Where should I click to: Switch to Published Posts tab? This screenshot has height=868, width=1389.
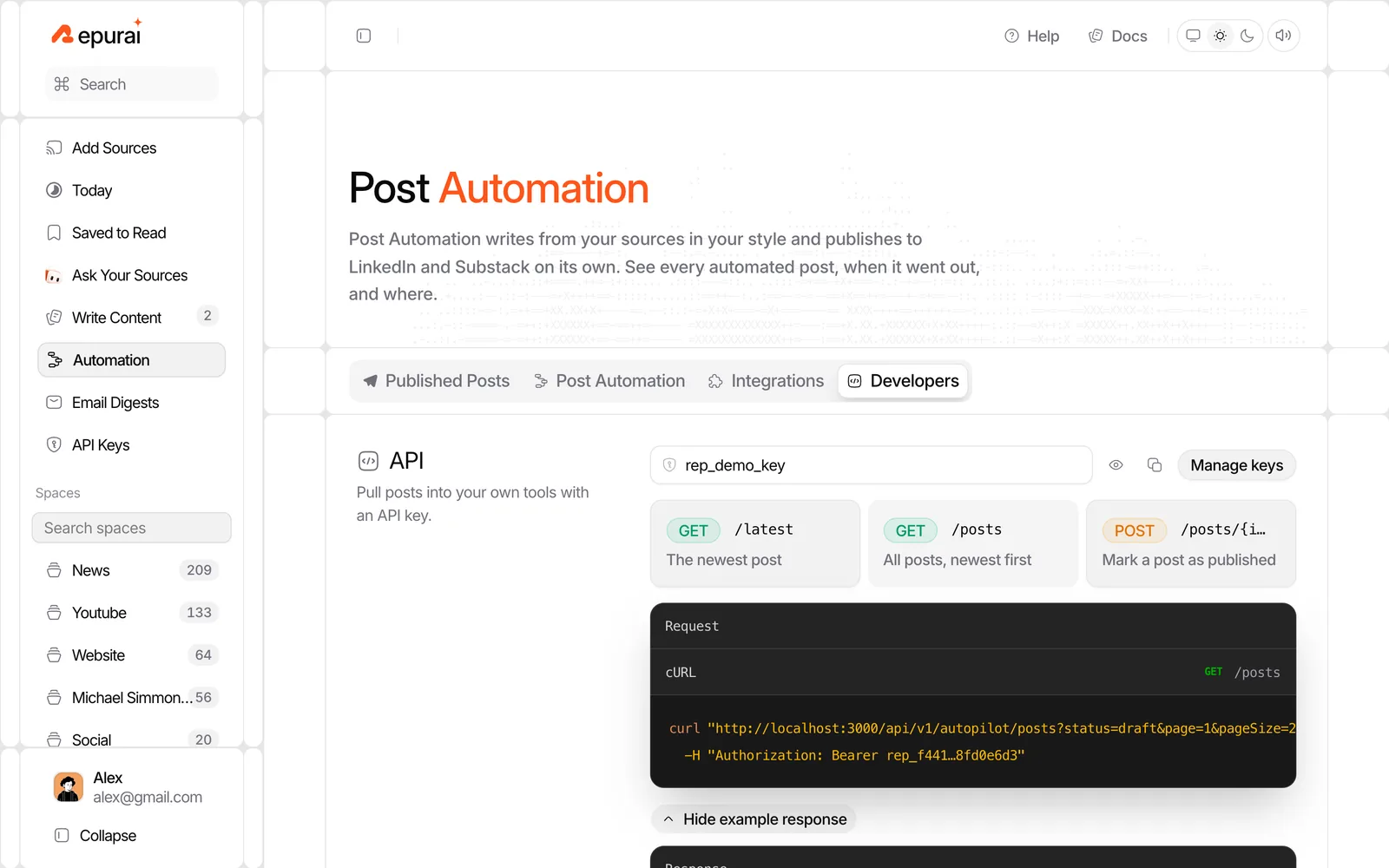coord(436,381)
